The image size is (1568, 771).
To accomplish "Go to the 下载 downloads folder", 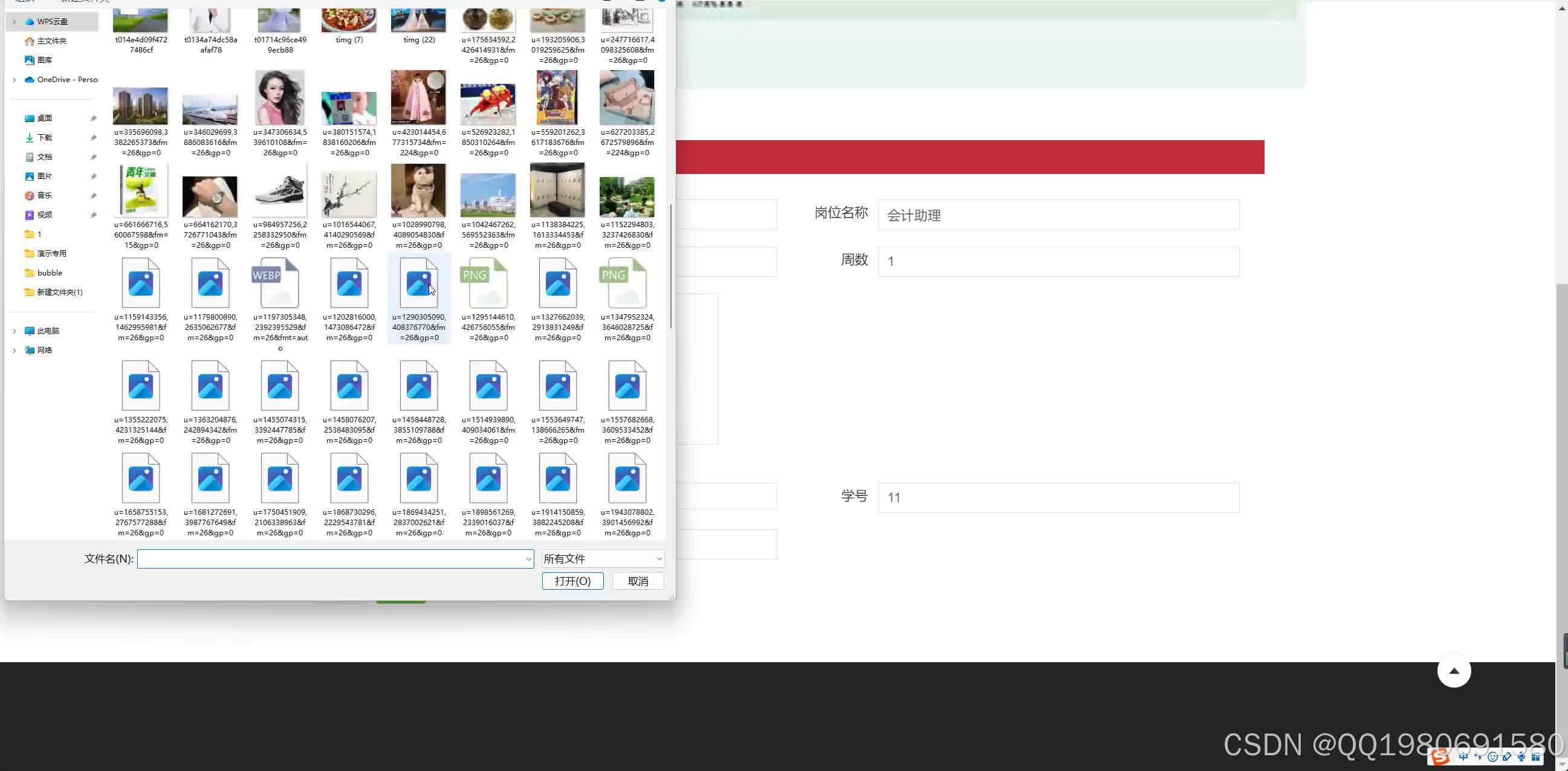I will point(44,138).
